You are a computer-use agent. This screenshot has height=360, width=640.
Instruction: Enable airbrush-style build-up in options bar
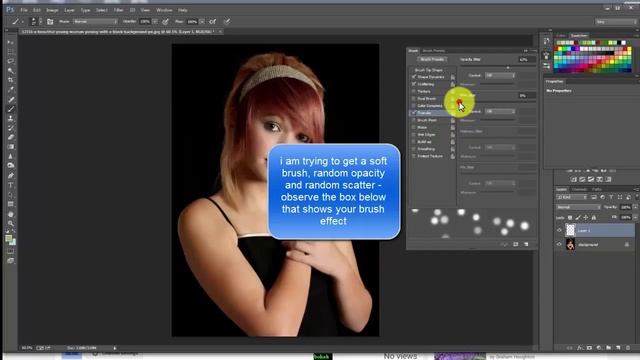point(213,22)
